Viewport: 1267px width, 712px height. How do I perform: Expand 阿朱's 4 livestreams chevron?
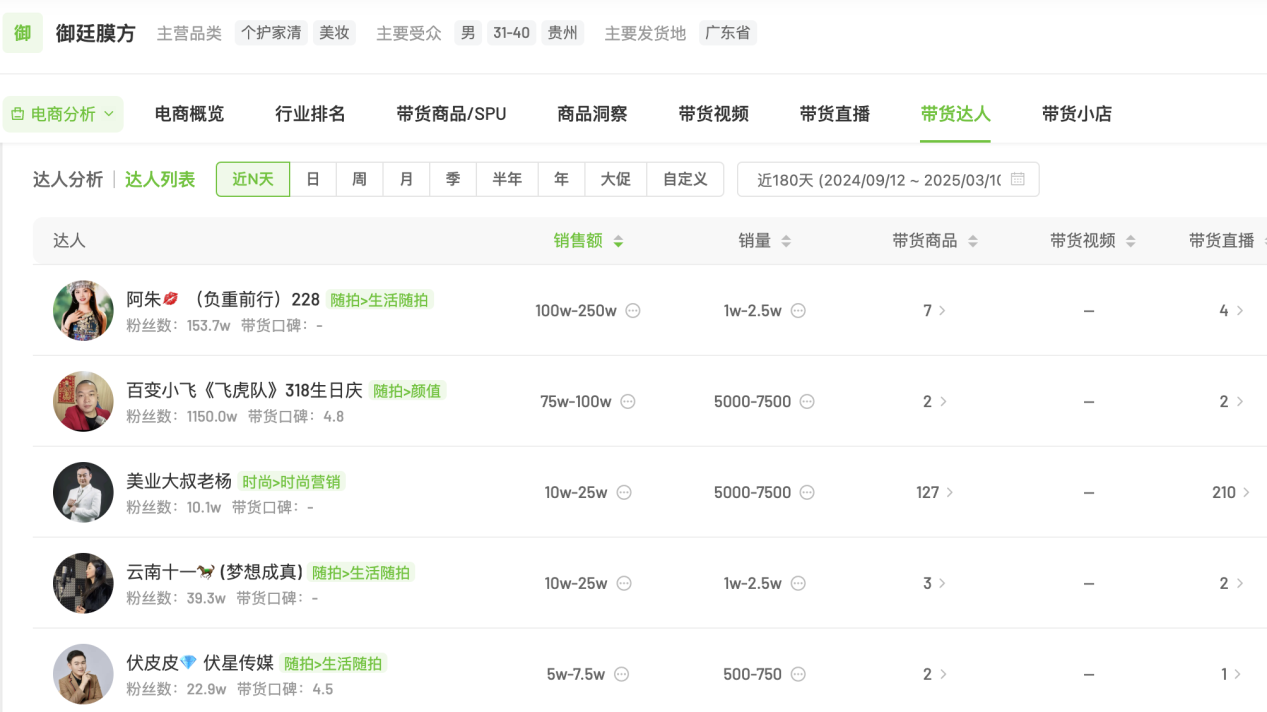click(x=1240, y=311)
